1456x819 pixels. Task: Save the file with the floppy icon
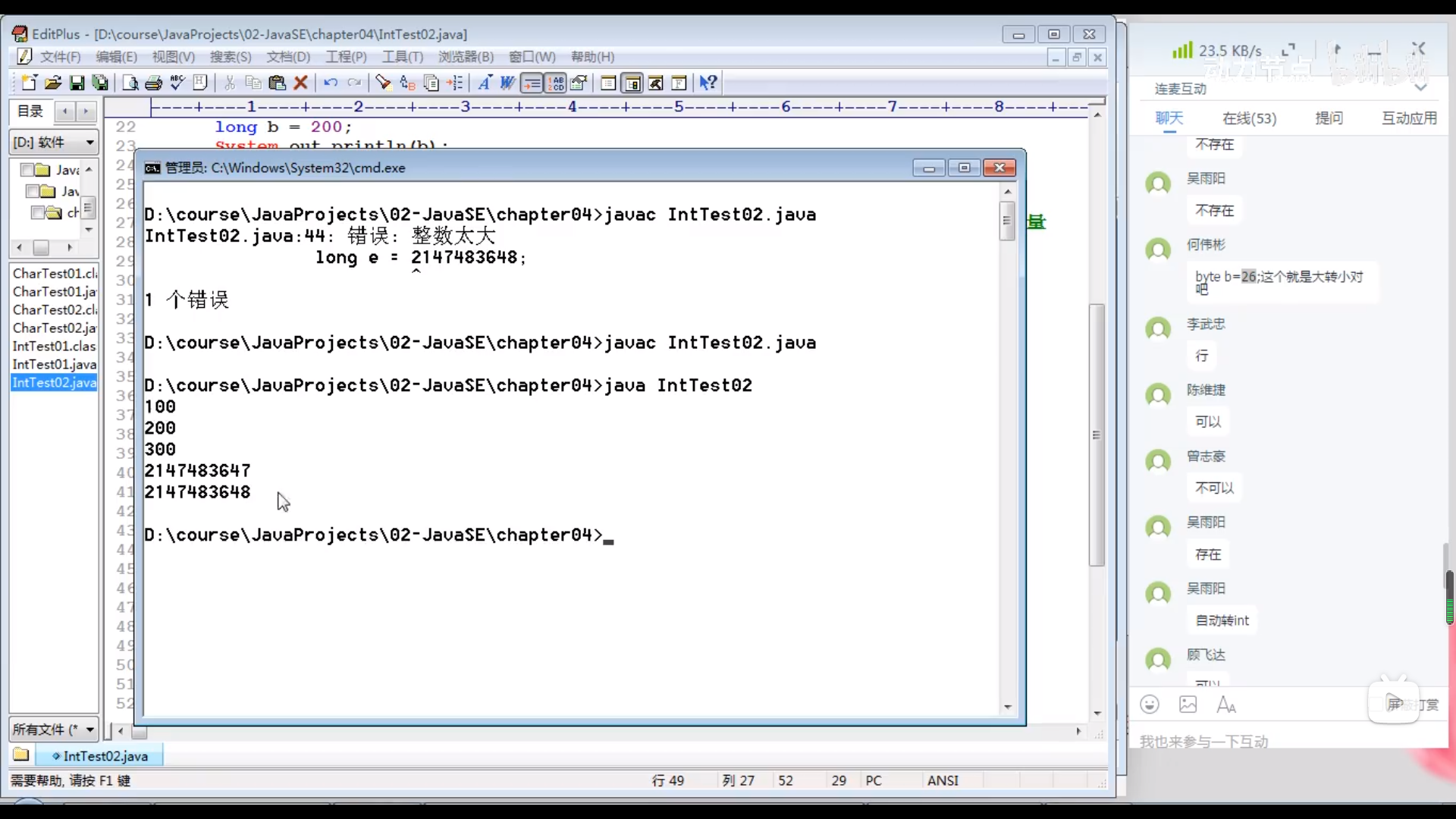77,83
